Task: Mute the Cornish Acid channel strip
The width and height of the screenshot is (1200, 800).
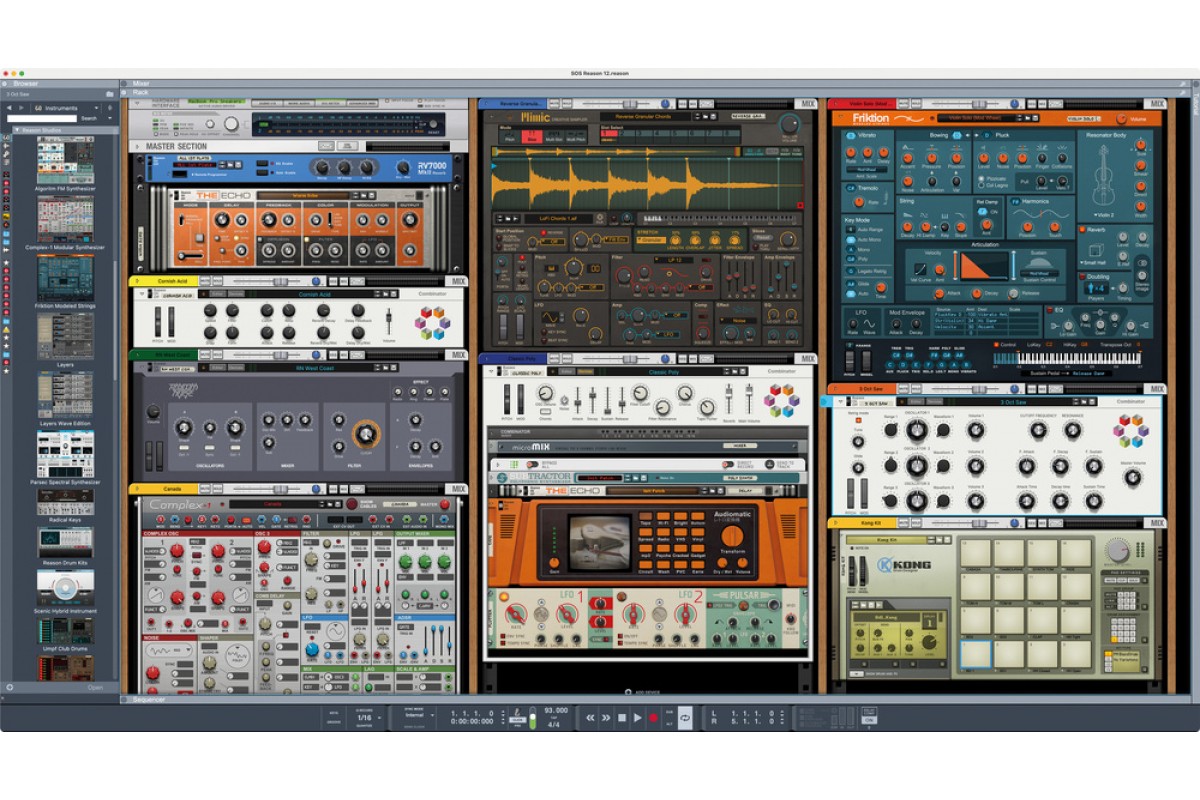Action: 204,281
